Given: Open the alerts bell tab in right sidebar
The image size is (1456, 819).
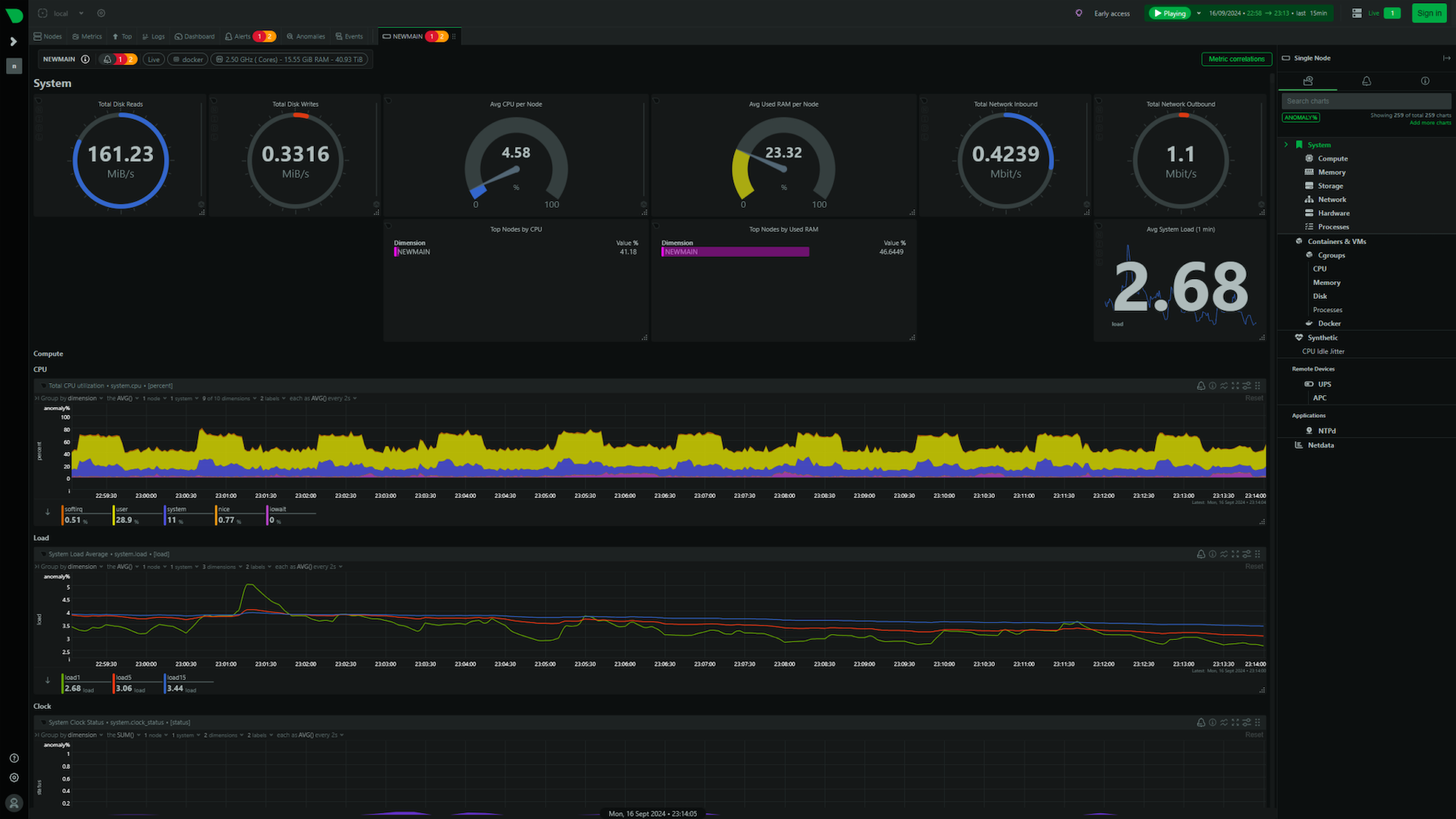Looking at the screenshot, I should point(1367,81).
